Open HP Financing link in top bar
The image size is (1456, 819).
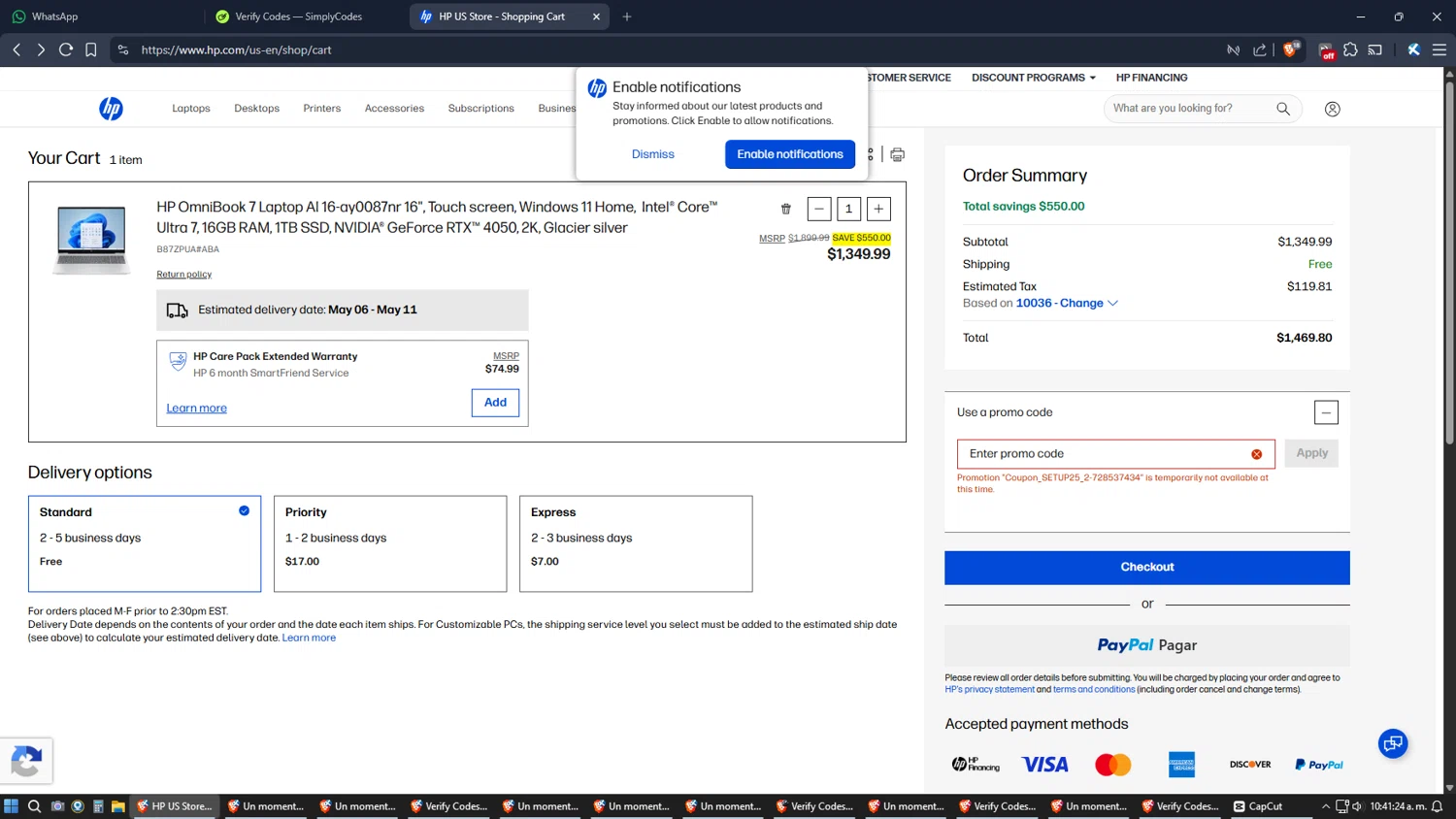point(1151,78)
